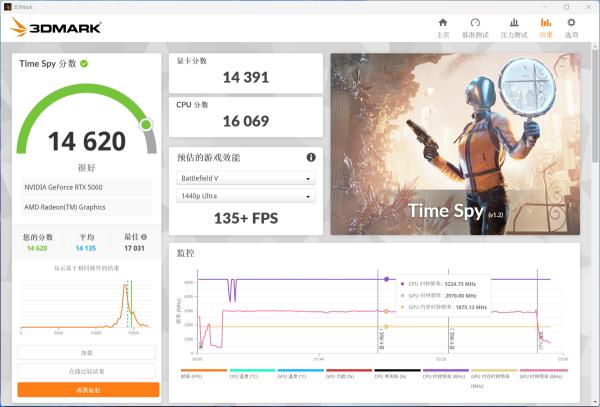
Task: Click the 很好 rating label
Action: tap(86, 168)
